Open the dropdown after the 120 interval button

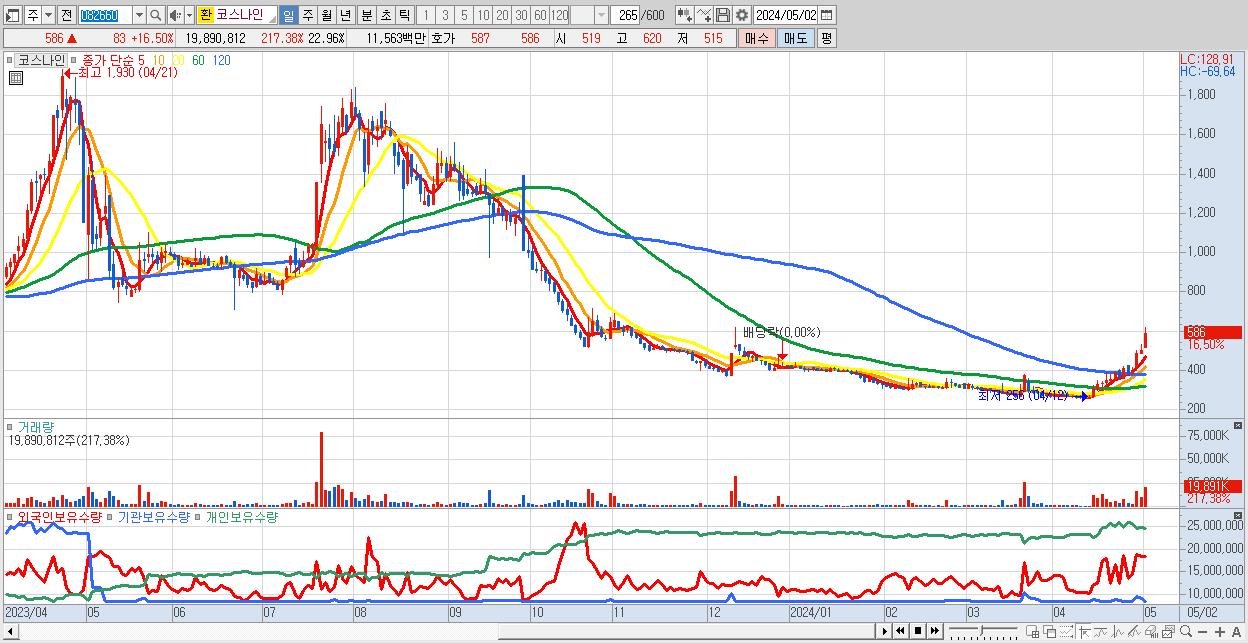[601, 15]
